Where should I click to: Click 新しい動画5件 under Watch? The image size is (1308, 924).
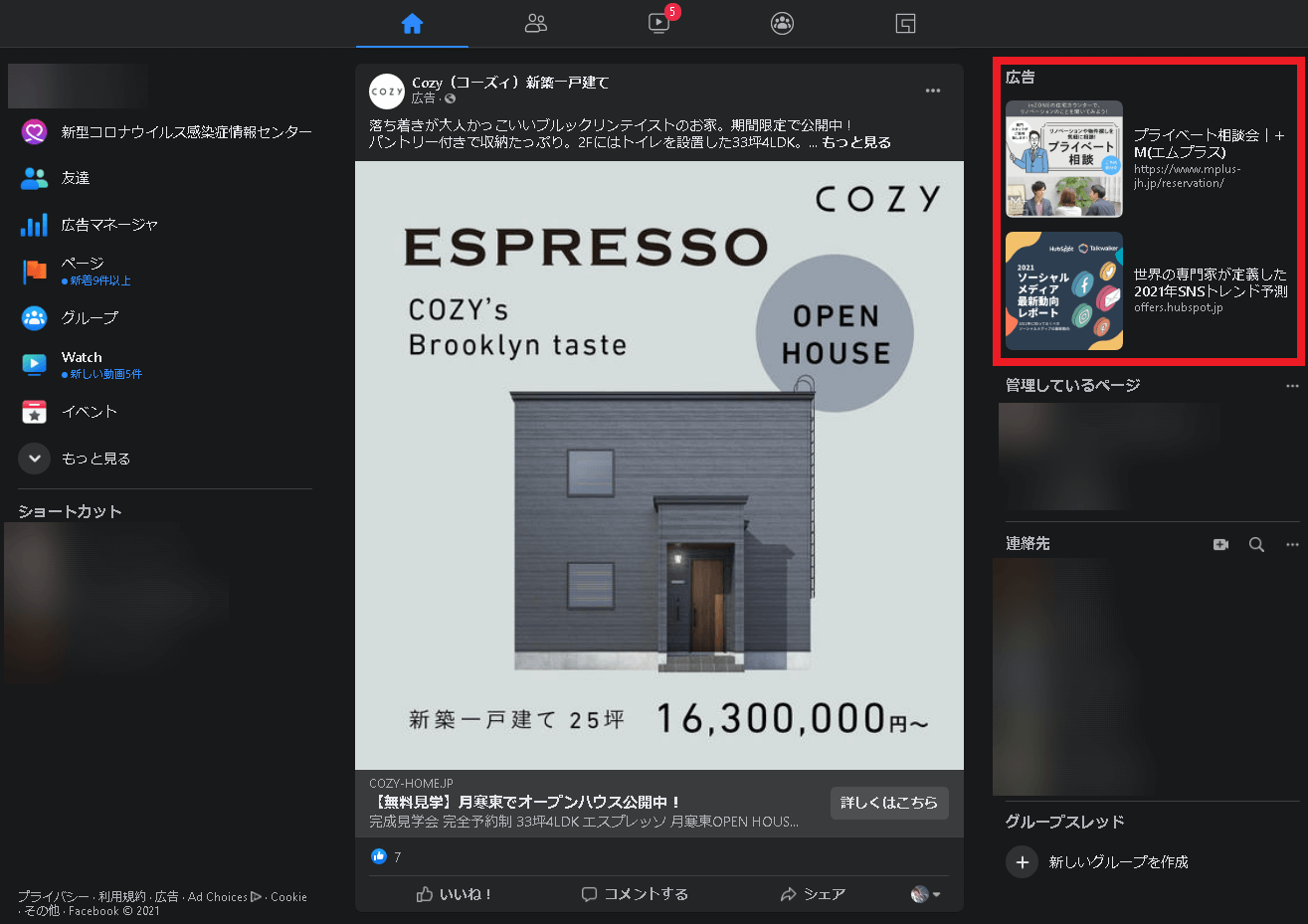coord(105,374)
